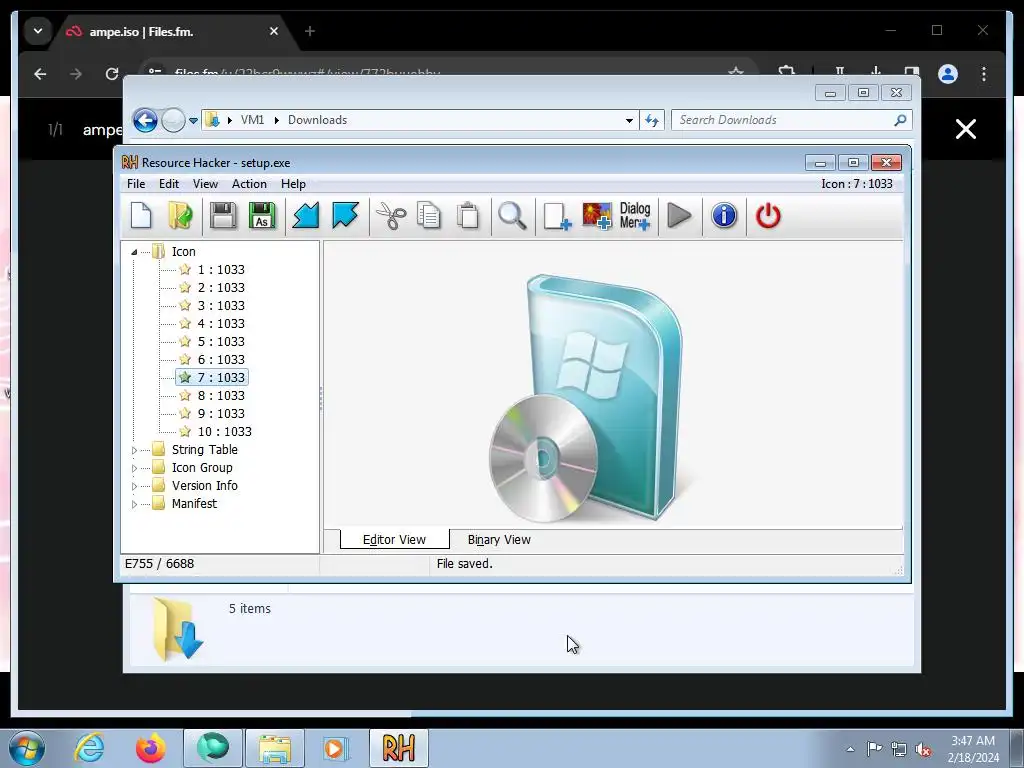The width and height of the screenshot is (1024, 768).
Task: Open the File menu in Resource Hacker
Action: pyautogui.click(x=136, y=184)
